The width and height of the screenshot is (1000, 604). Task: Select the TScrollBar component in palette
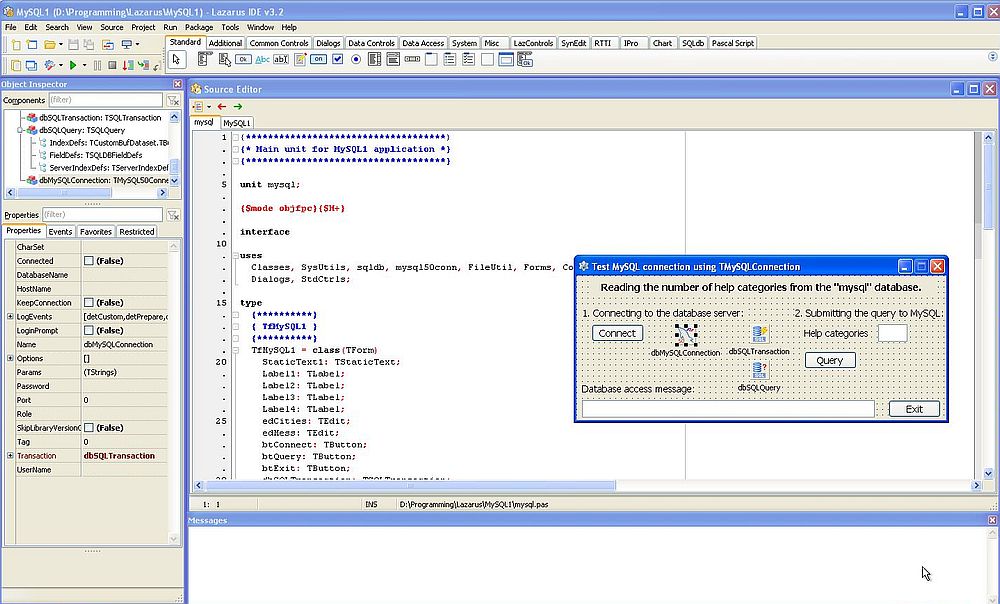[412, 59]
